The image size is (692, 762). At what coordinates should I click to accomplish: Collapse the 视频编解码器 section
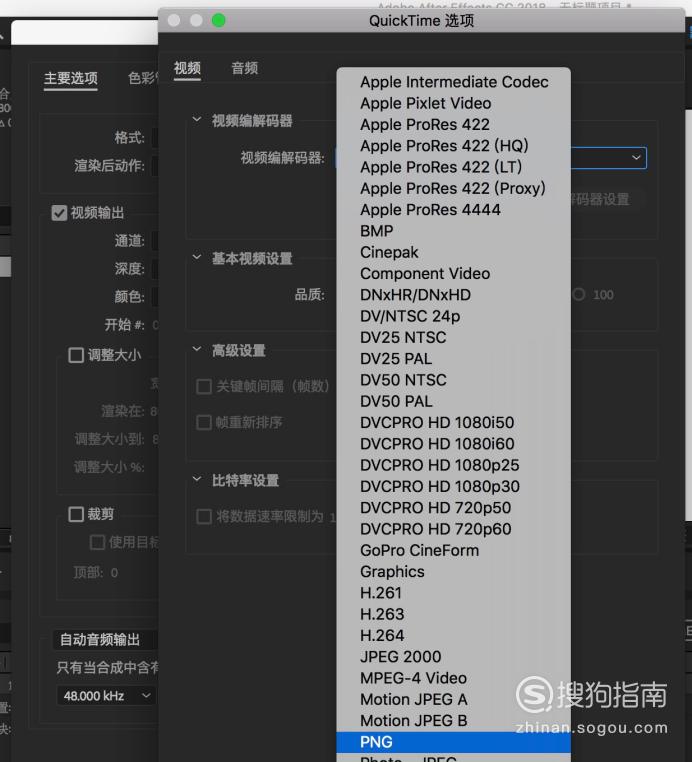pos(197,120)
